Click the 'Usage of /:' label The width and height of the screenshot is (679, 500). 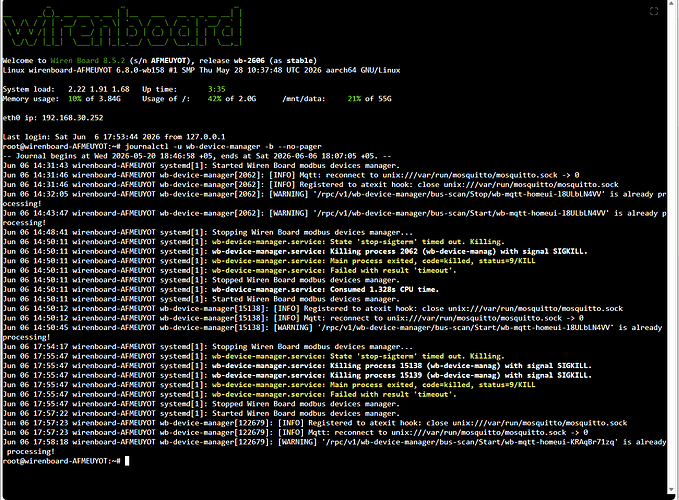(x=166, y=99)
